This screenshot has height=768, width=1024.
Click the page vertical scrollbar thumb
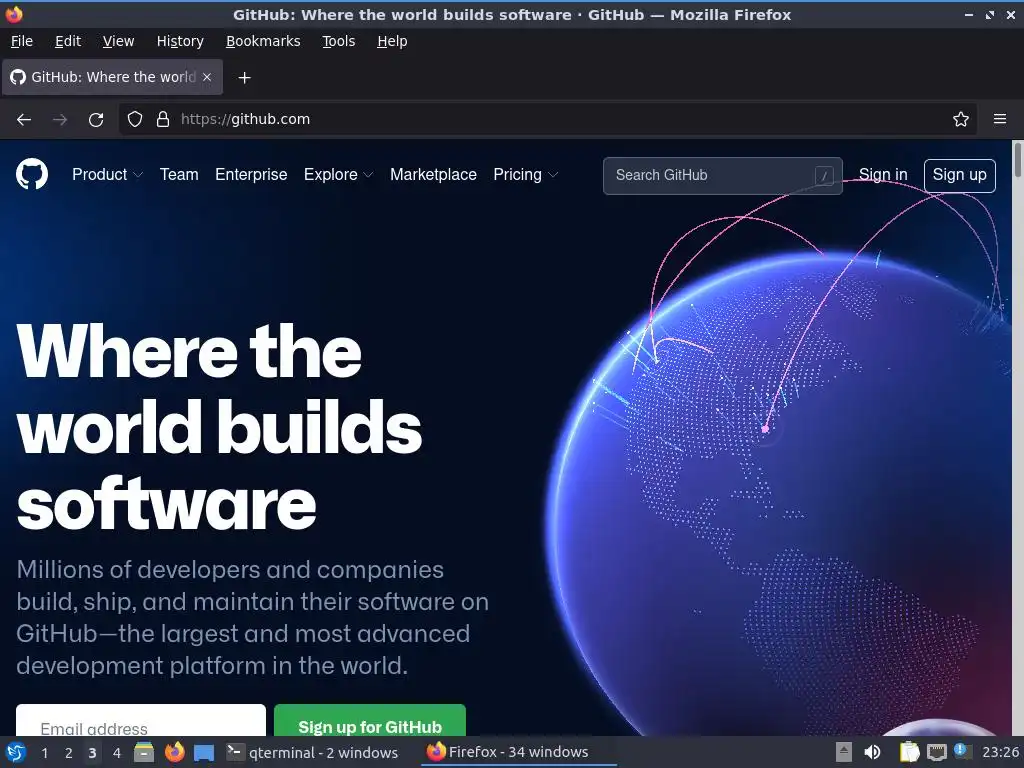pyautogui.click(x=1017, y=159)
